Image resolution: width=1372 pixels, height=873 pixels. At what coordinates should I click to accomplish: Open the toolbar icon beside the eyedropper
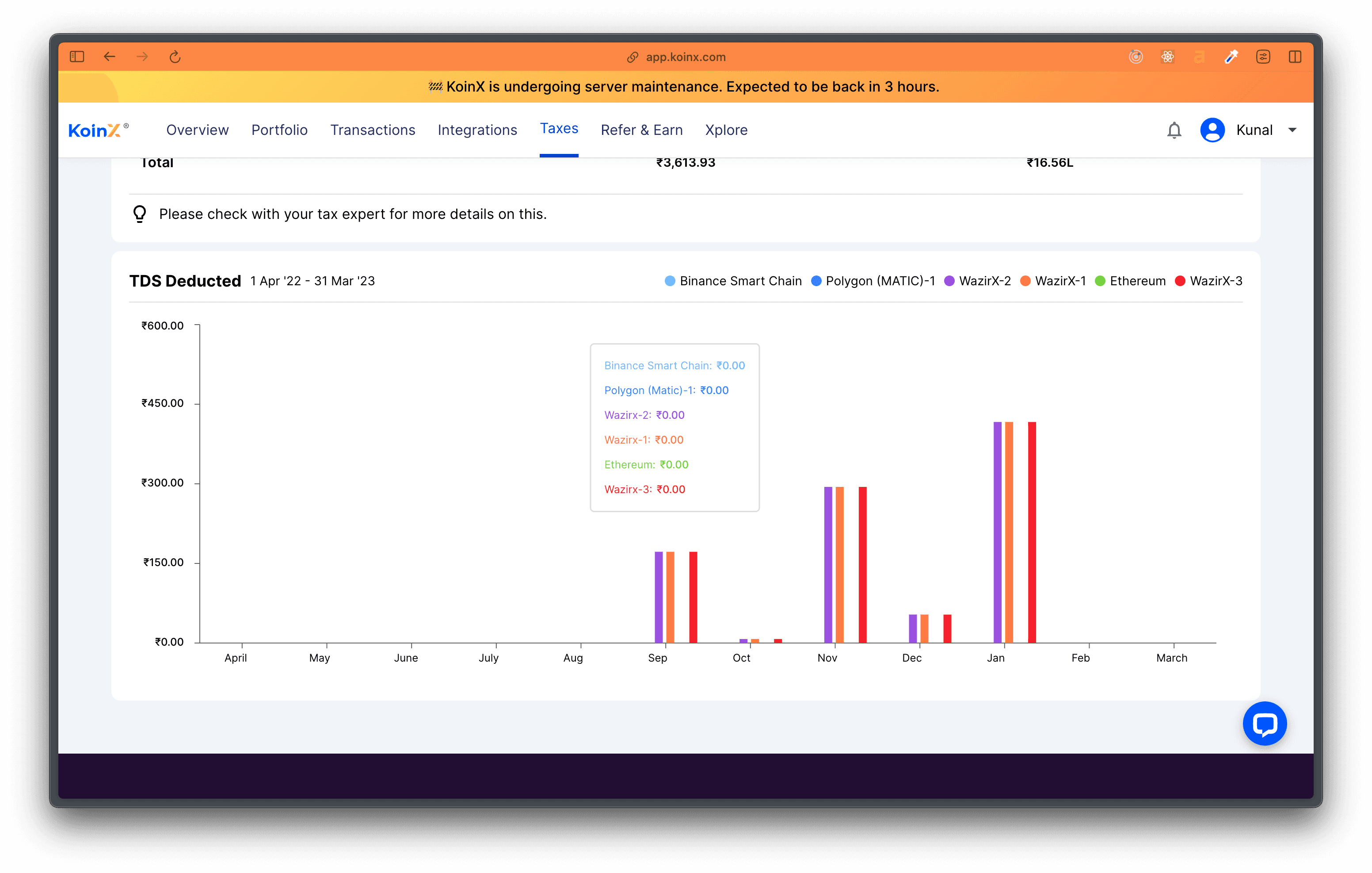click(x=1263, y=57)
